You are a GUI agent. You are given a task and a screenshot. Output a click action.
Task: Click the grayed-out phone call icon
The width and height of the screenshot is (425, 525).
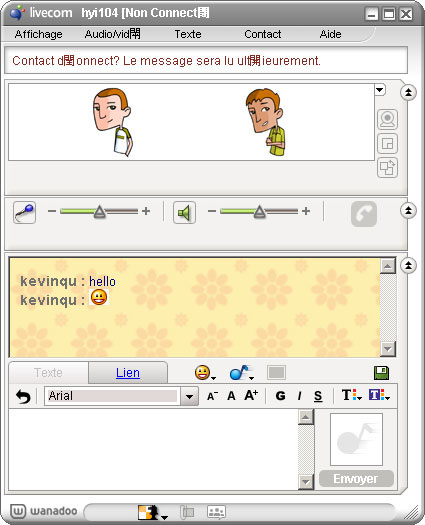pyautogui.click(x=364, y=214)
